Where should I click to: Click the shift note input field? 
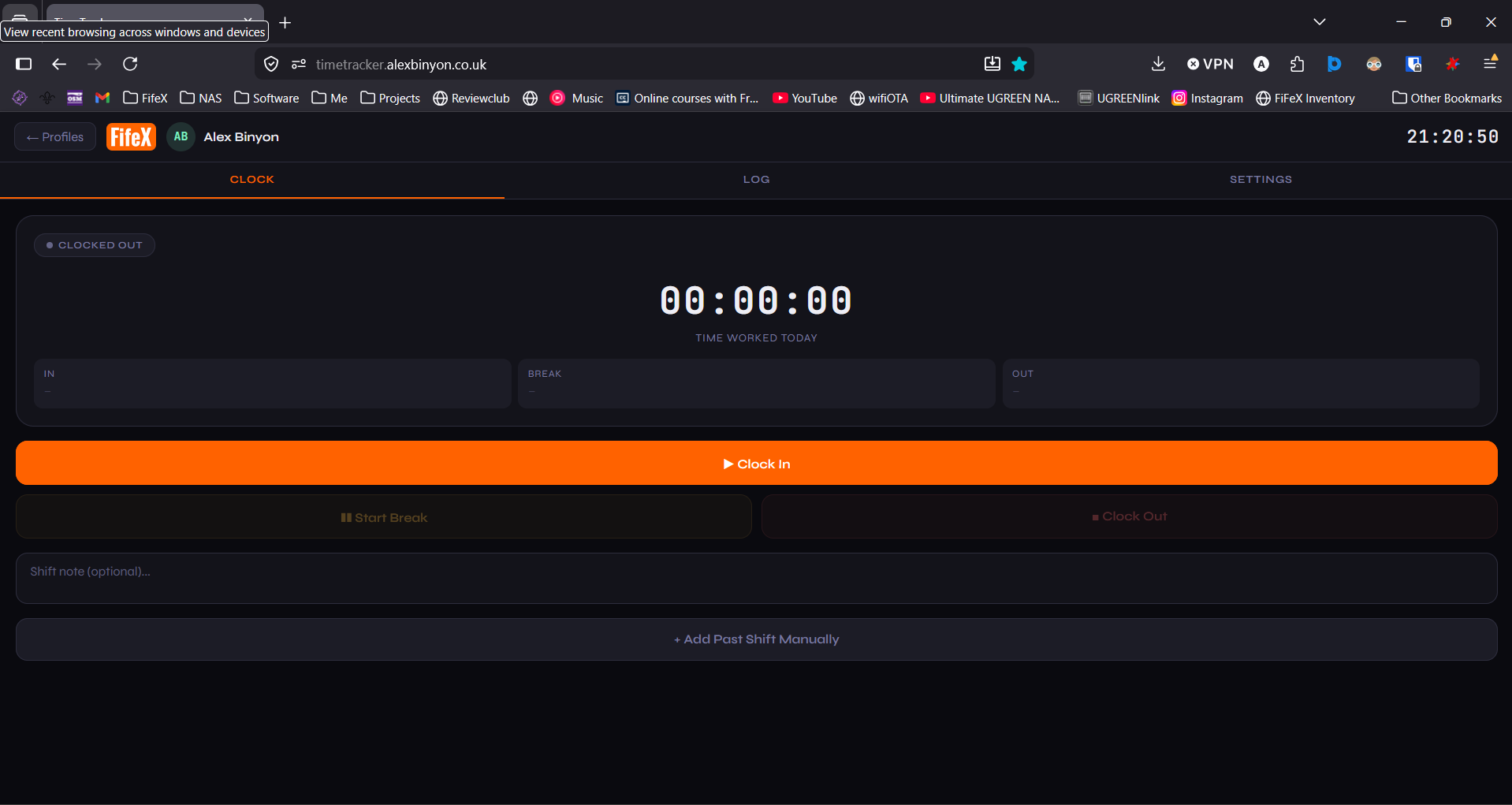pos(756,578)
